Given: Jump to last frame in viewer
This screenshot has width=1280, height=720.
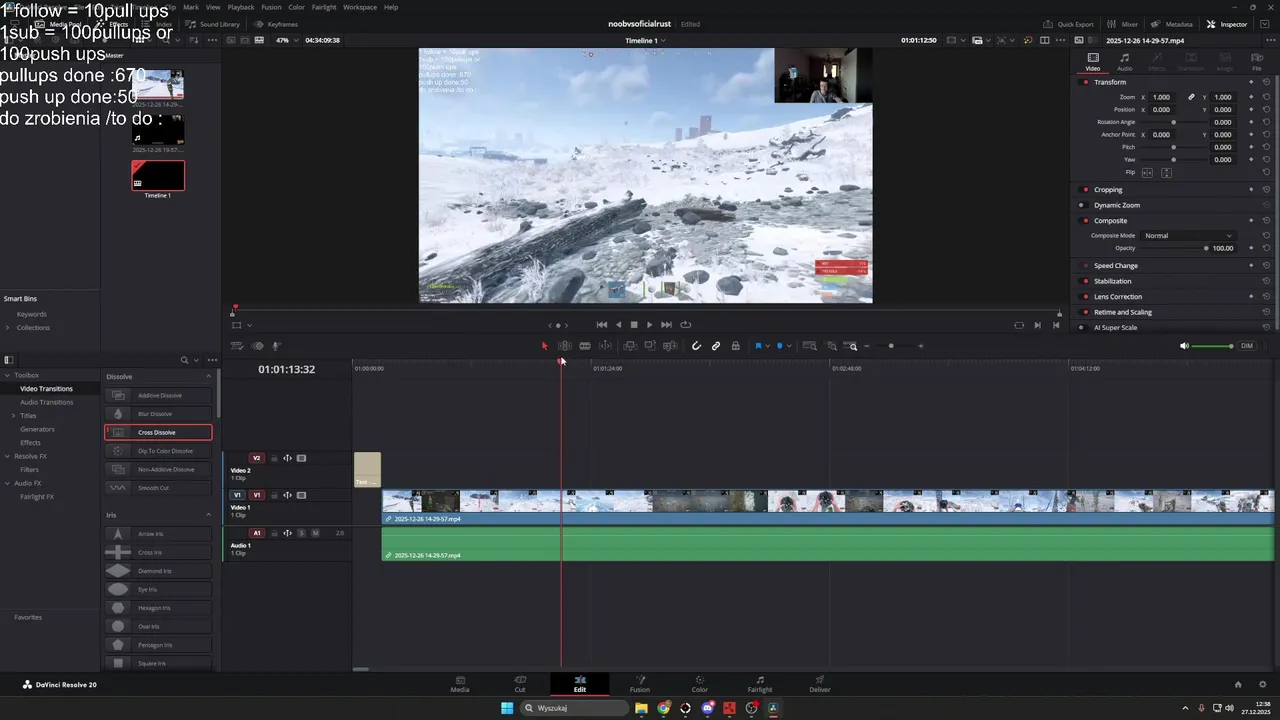Looking at the screenshot, I should pos(666,324).
